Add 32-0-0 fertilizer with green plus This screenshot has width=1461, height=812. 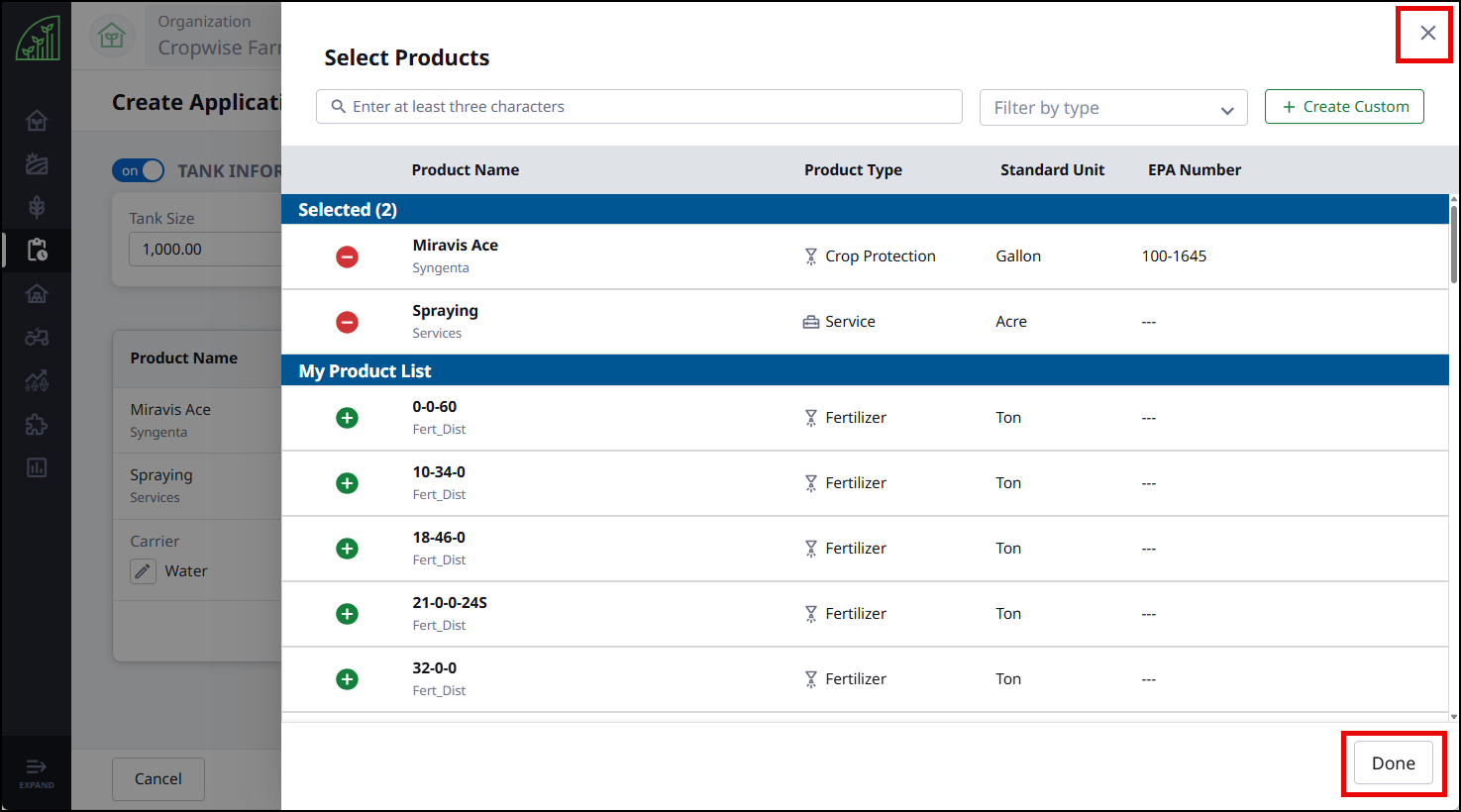click(347, 679)
